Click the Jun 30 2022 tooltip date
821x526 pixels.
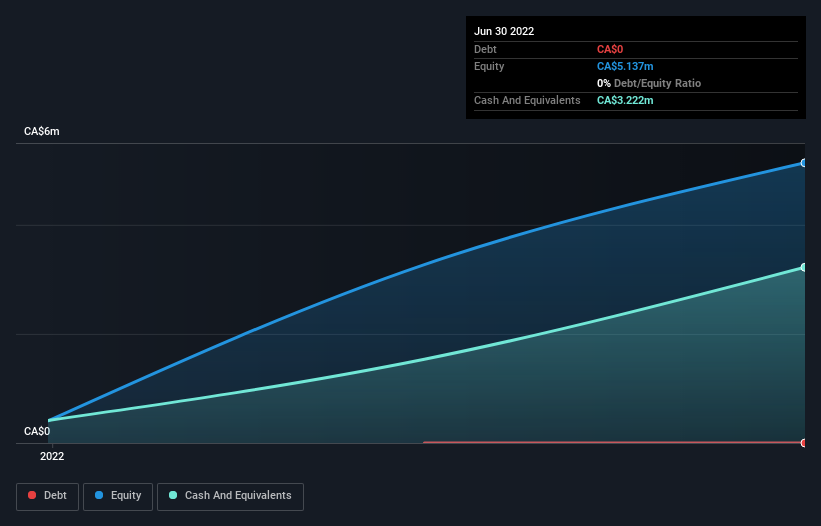[x=504, y=31]
